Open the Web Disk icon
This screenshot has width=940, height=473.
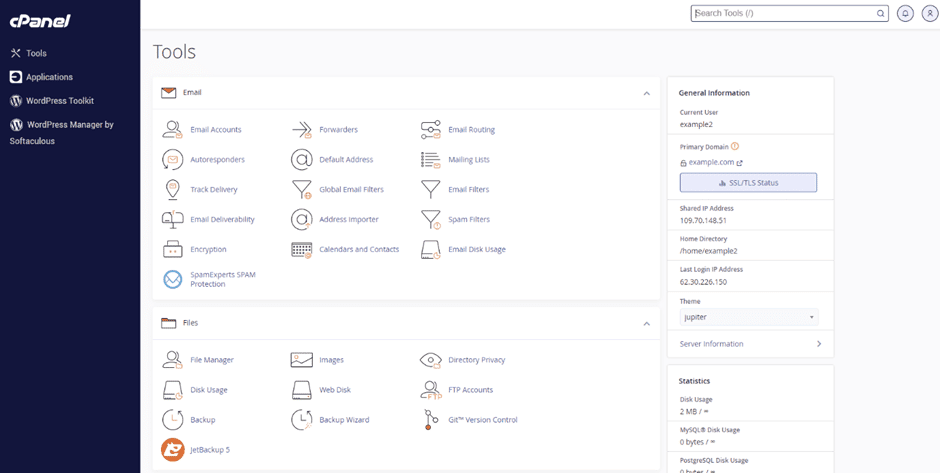pyautogui.click(x=302, y=390)
